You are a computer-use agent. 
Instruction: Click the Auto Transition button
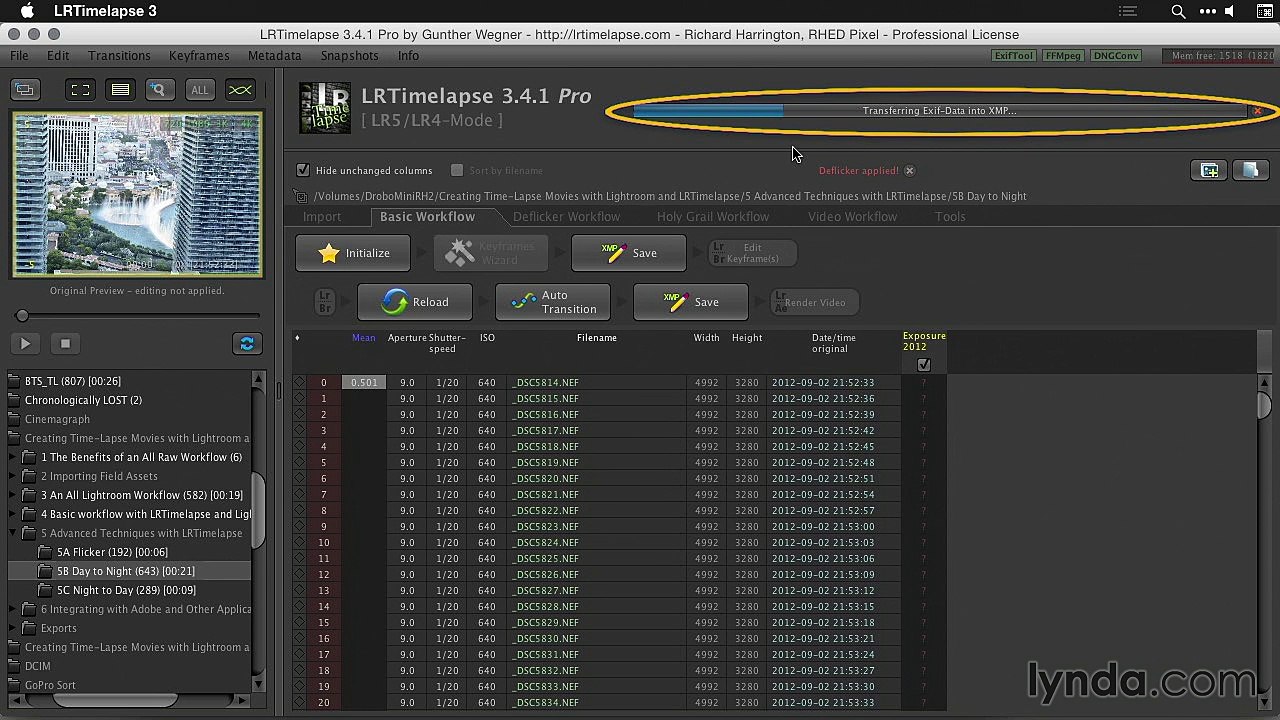[554, 302]
